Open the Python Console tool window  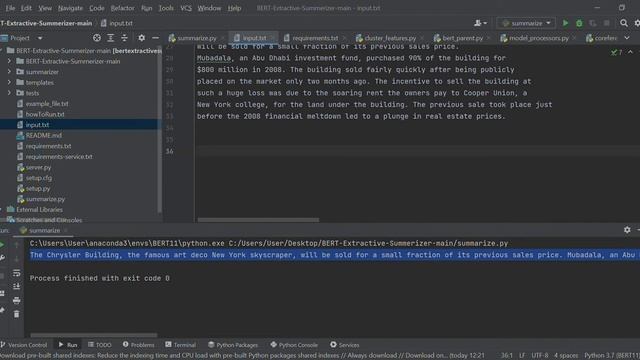[x=294, y=345]
